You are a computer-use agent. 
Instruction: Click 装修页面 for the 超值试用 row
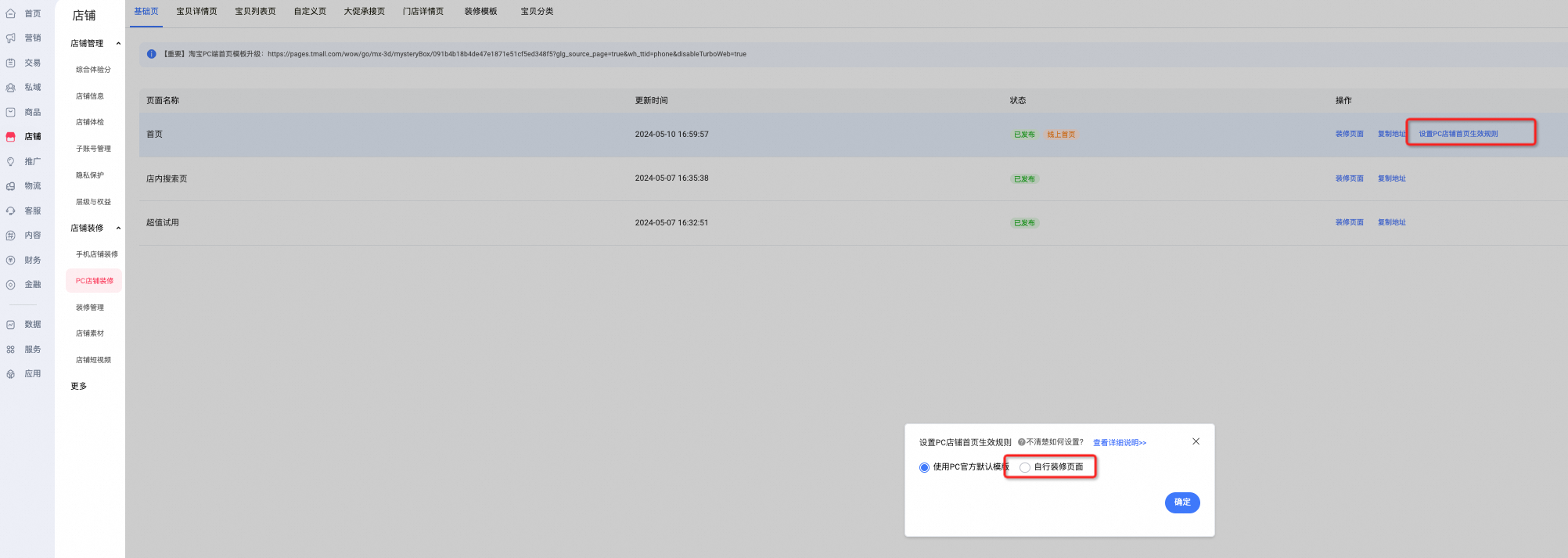[1350, 222]
